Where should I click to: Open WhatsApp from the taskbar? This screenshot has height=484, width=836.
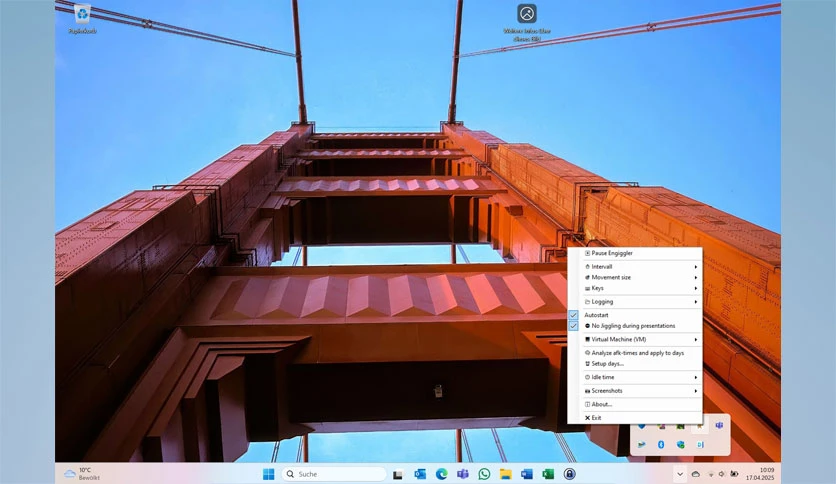pyautogui.click(x=484, y=474)
